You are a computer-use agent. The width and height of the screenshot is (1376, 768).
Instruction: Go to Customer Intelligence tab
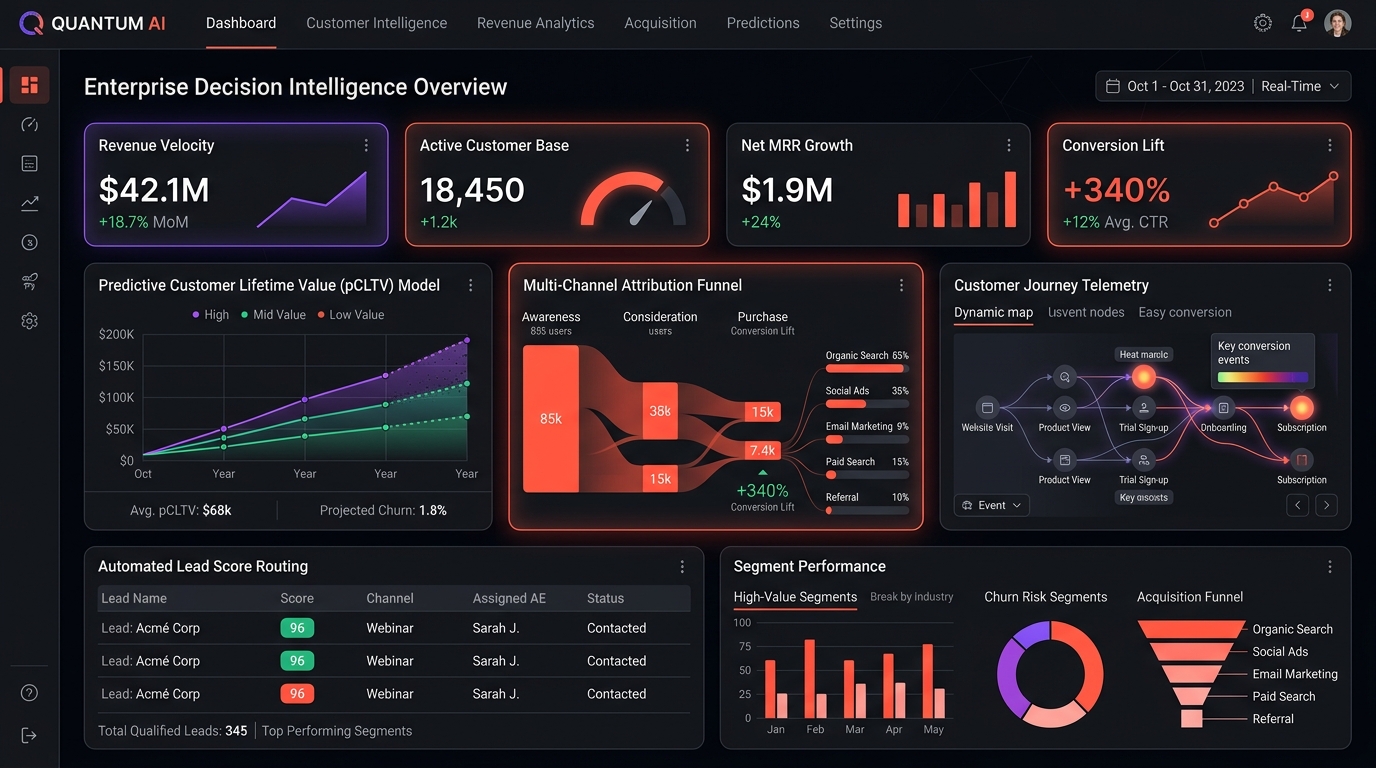pos(376,23)
